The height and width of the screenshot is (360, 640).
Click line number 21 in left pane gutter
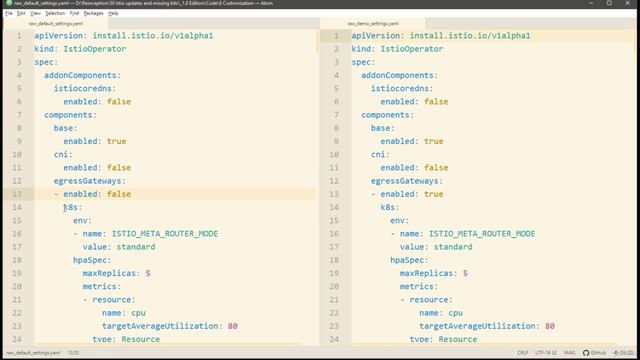[17, 300]
